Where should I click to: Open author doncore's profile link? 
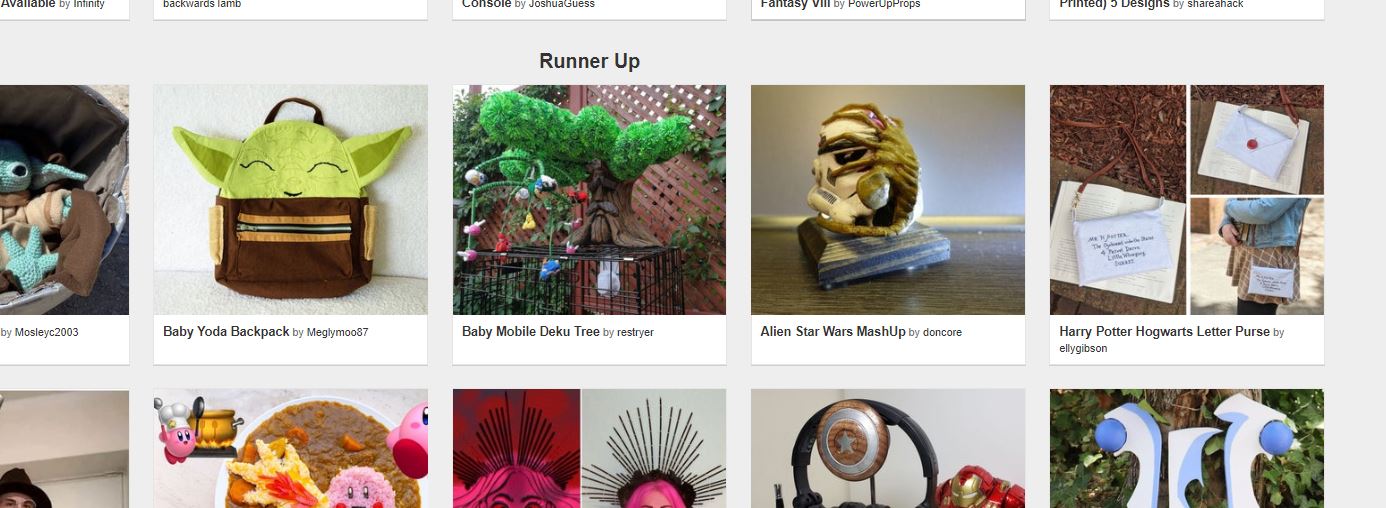(x=942, y=332)
